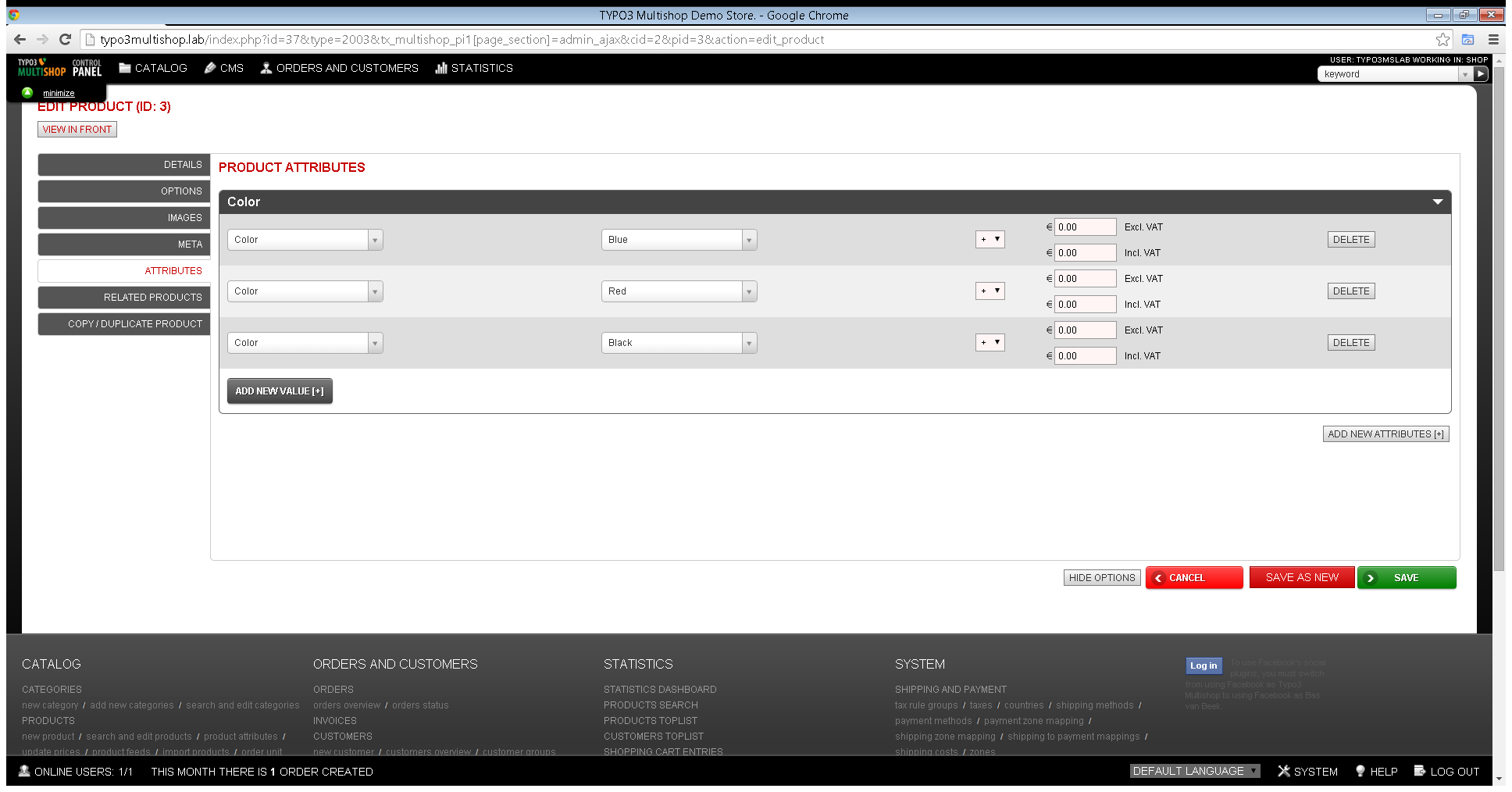This screenshot has height=792, width=1512.
Task: Click the minimize link in the control panel
Action: pyautogui.click(x=58, y=92)
